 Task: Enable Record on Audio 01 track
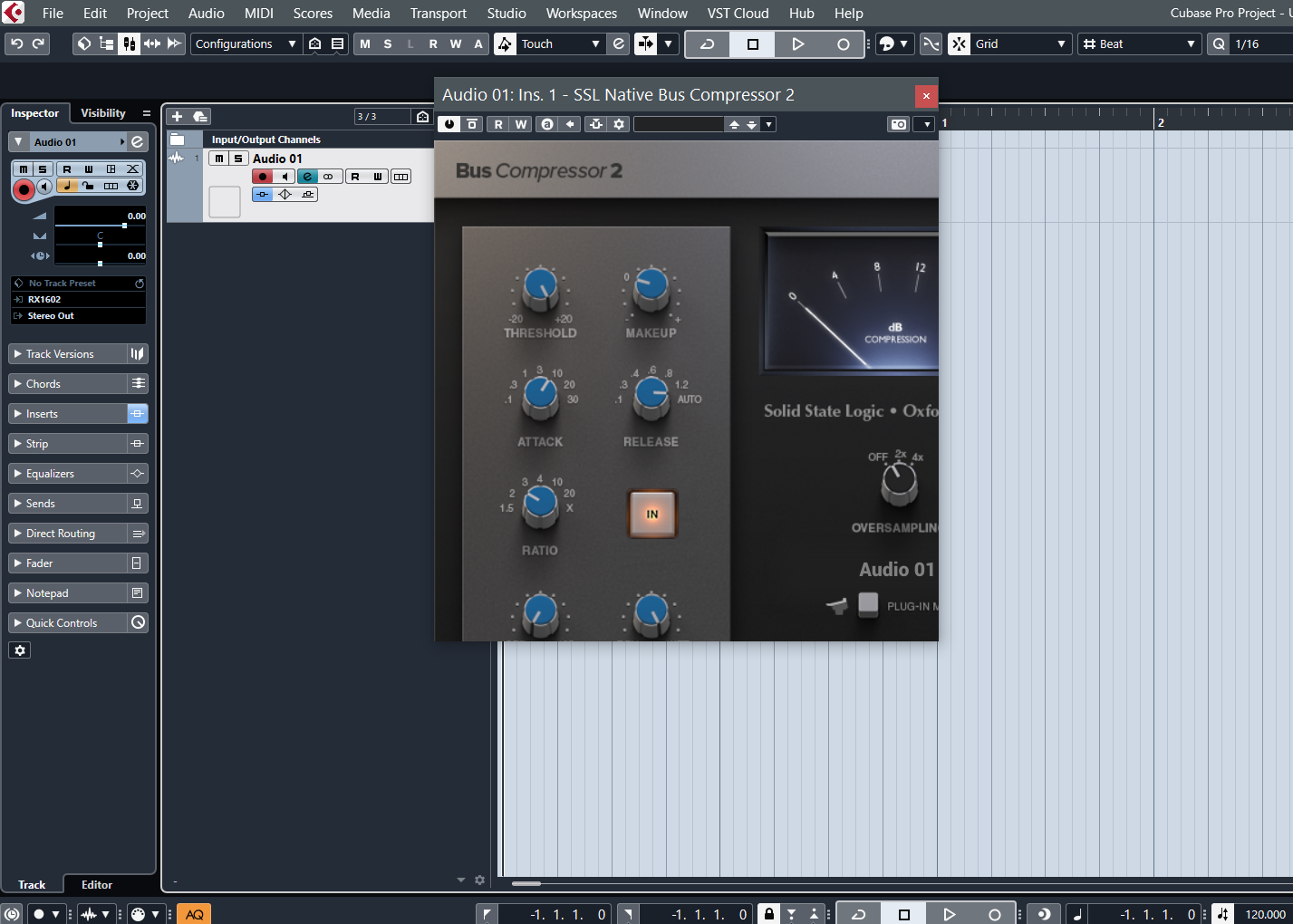pos(263,177)
